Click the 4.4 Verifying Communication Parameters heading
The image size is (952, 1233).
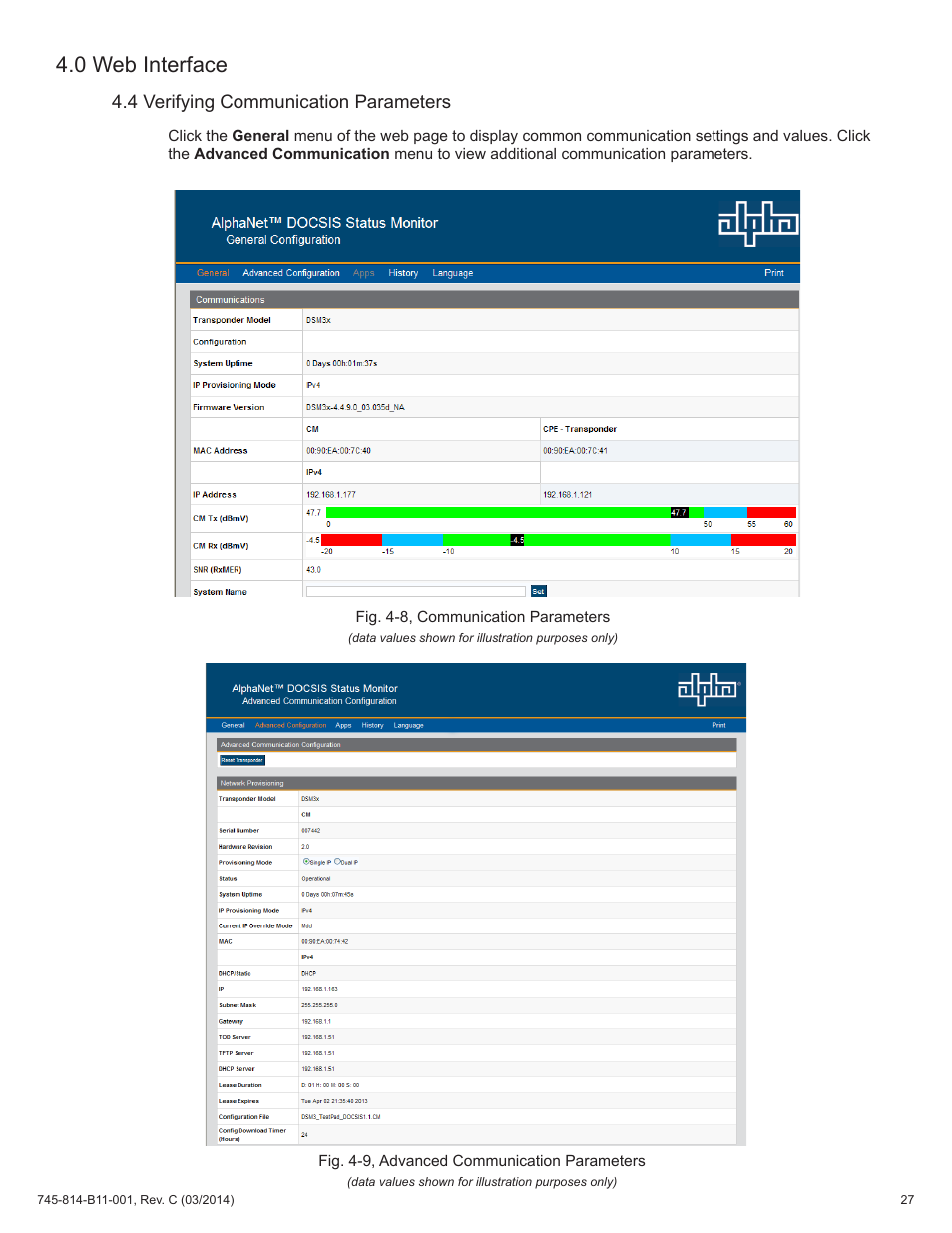[281, 102]
